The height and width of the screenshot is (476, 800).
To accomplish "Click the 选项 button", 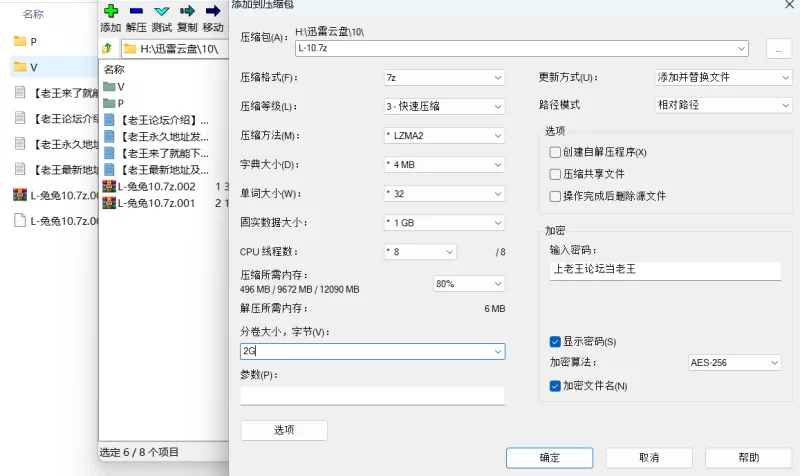I will (284, 430).
